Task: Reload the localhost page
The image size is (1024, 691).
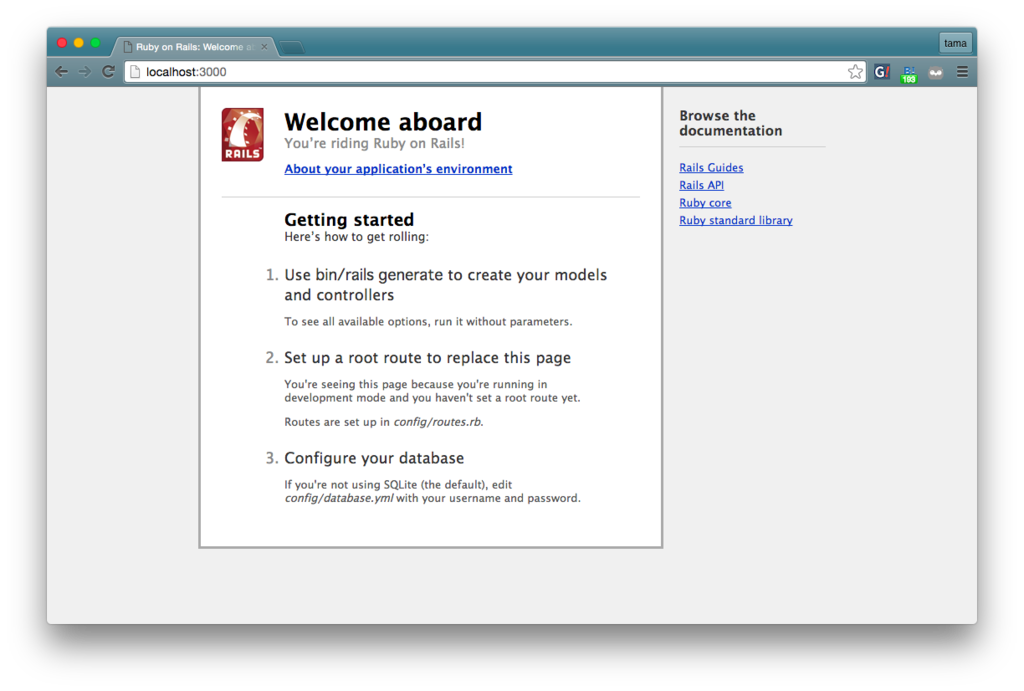Action: (108, 72)
